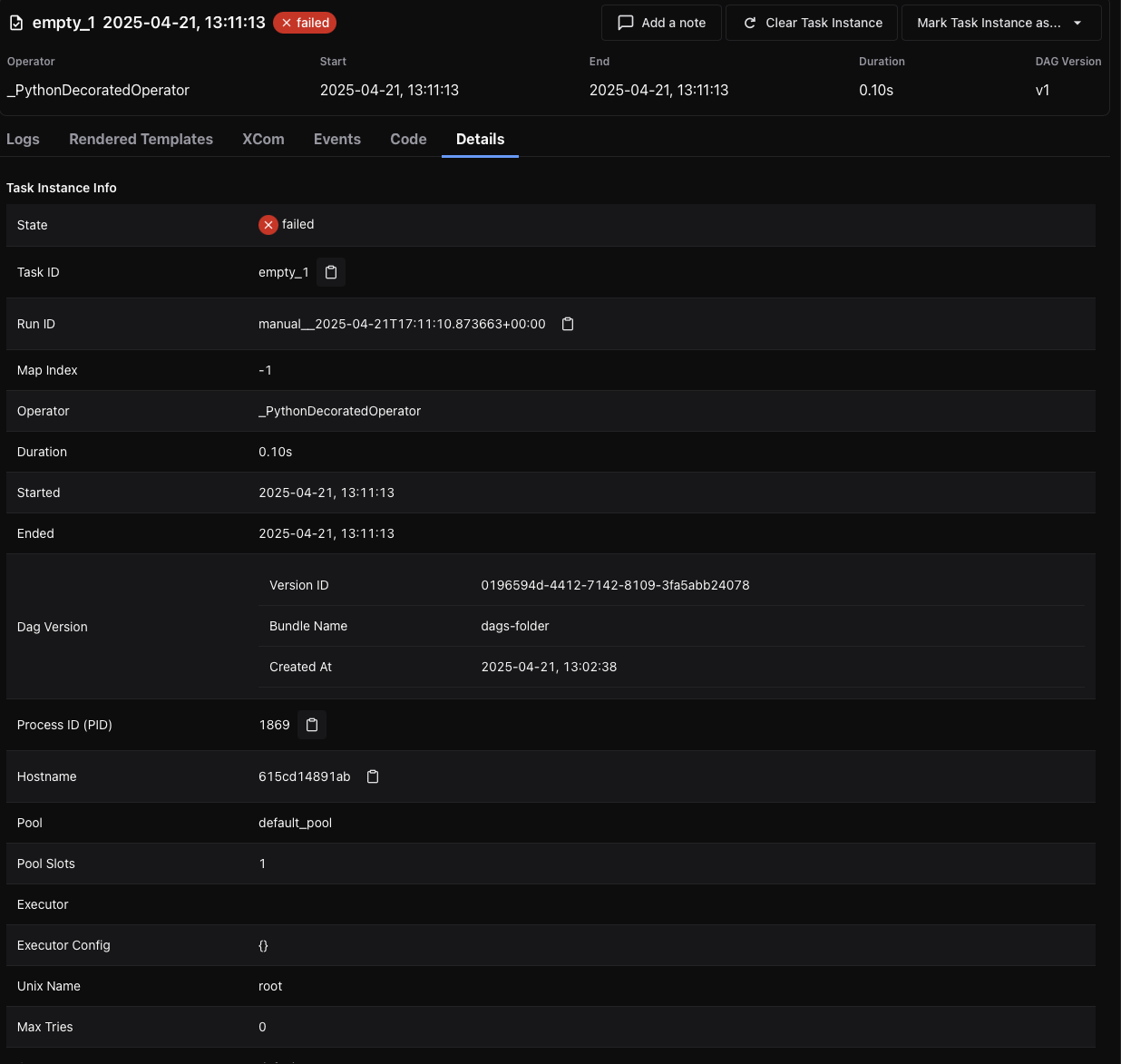Copy the Task ID empty_1 to clipboard
Image resolution: width=1121 pixels, height=1064 pixels.
(x=331, y=272)
